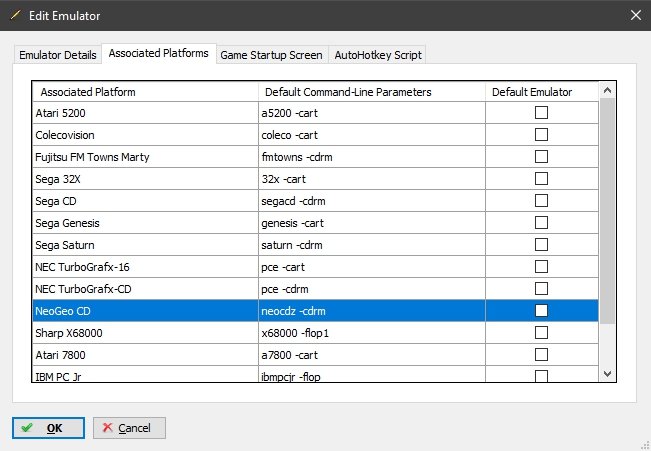The height and width of the screenshot is (451, 651).
Task: Select the Atari 5200 platform cell
Action: [145, 113]
